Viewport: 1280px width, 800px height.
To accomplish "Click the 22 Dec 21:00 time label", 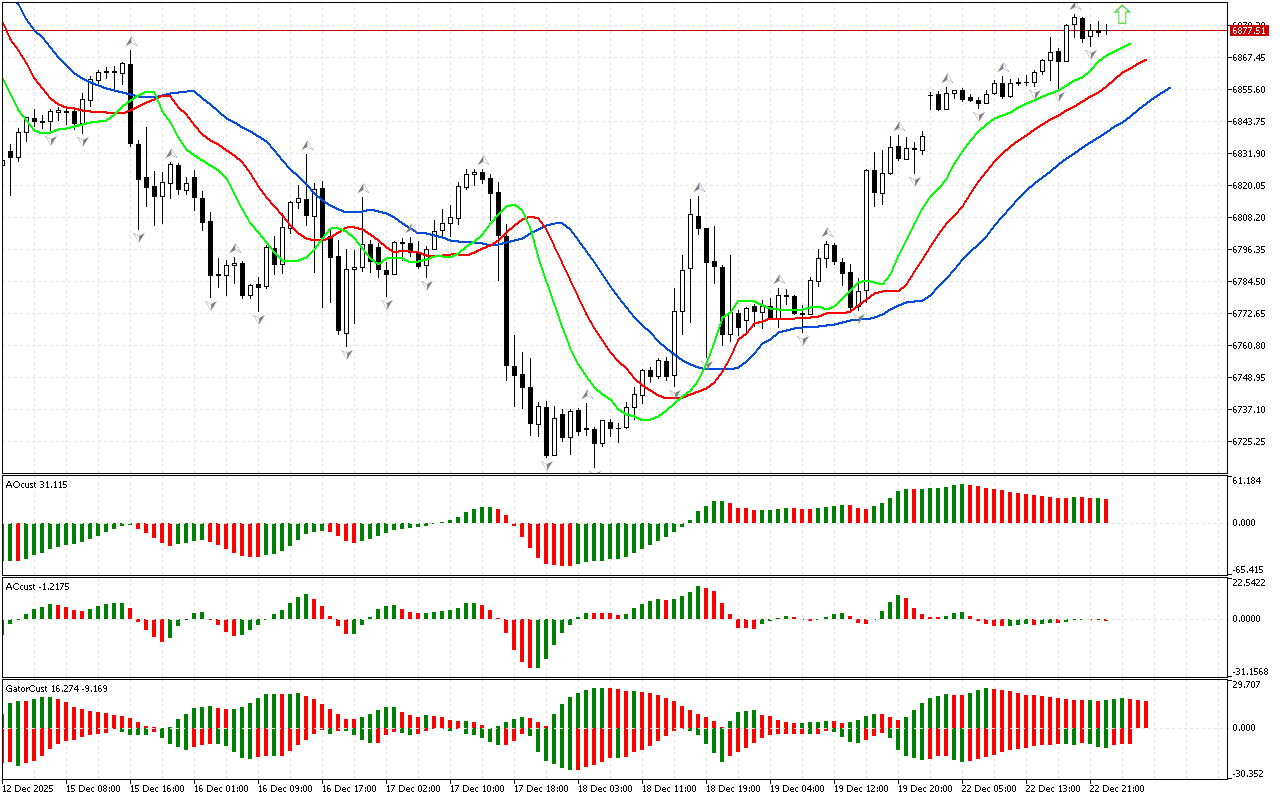I will [x=1117, y=789].
